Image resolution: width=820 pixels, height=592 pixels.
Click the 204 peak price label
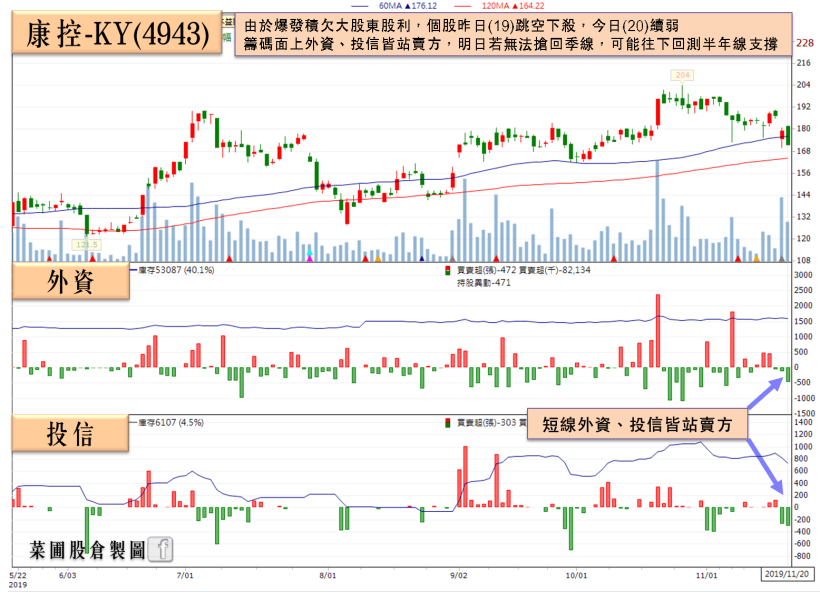click(682, 75)
